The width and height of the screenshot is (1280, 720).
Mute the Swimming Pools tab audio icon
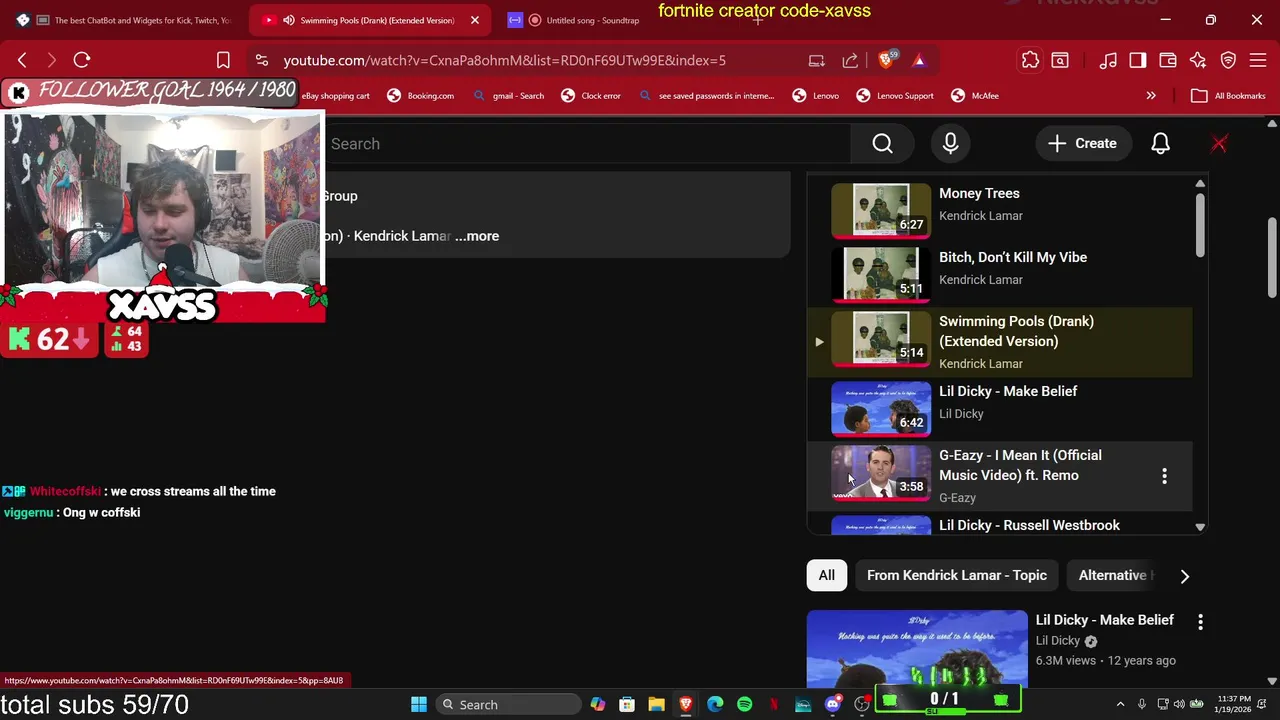289,20
